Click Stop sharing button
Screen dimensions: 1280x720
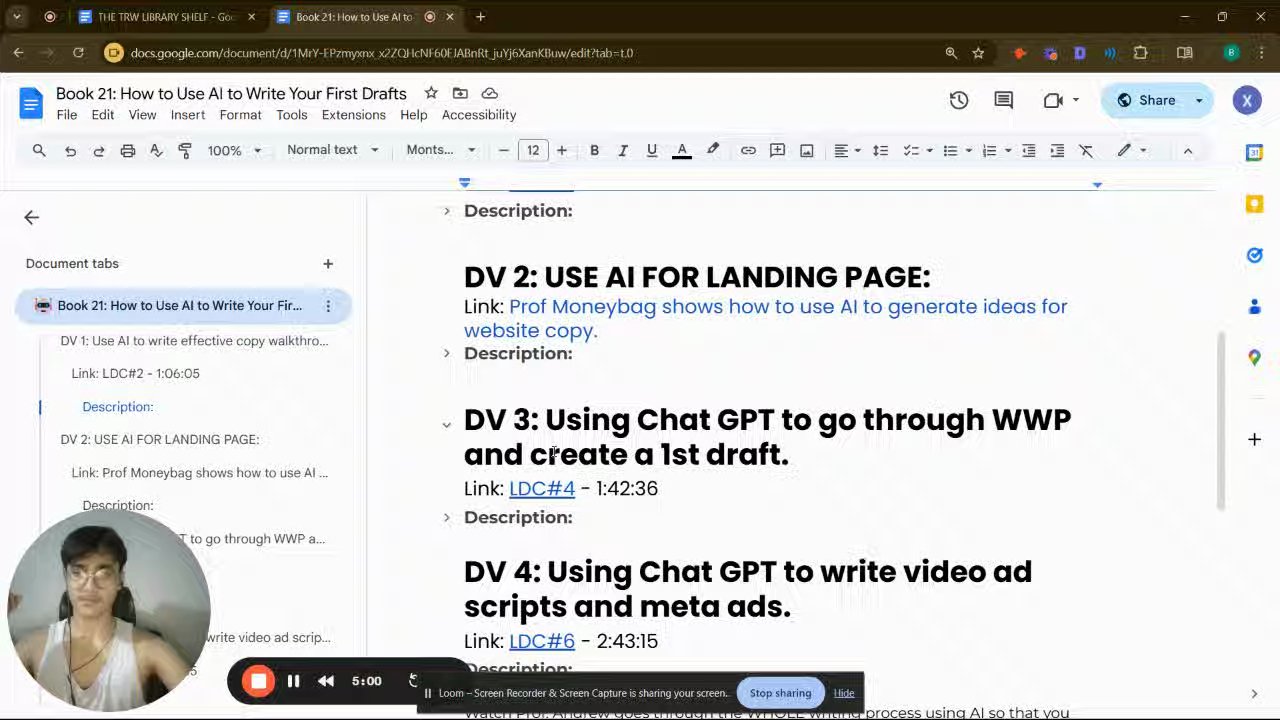(x=780, y=693)
